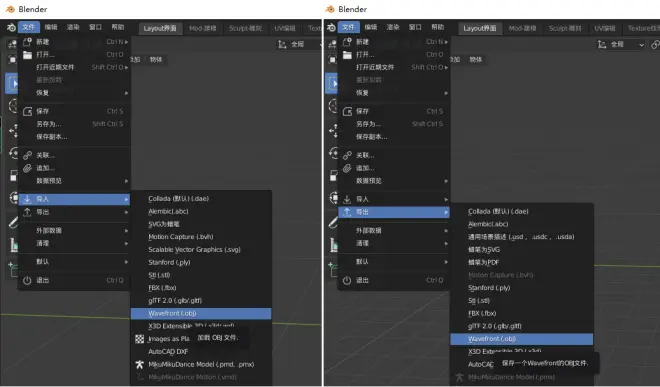The image size is (660, 387).
Task: Click chain-link icon beside 关联 in right window
Action: click(347, 155)
